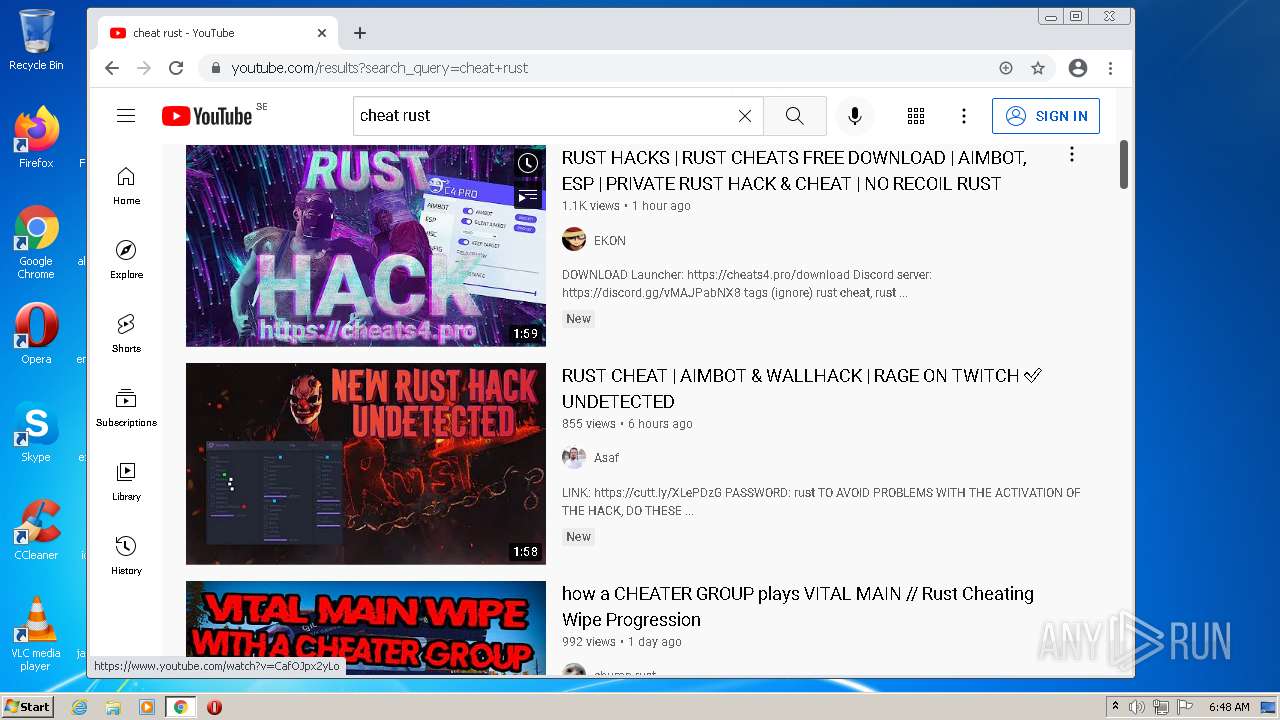The width and height of the screenshot is (1280, 720).
Task: View site information via padlock icon
Action: (215, 68)
